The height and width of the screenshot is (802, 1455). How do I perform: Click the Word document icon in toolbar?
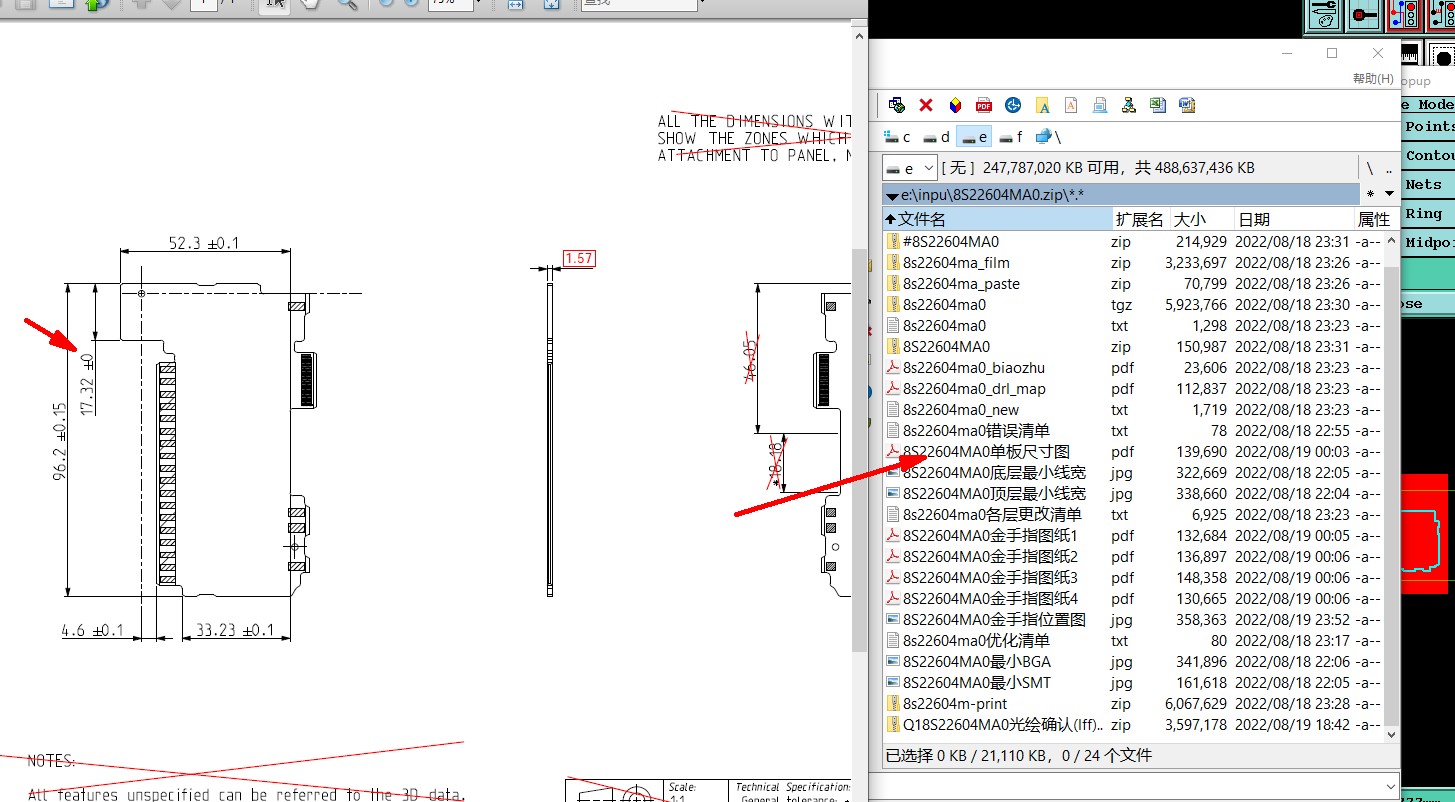coord(1187,105)
